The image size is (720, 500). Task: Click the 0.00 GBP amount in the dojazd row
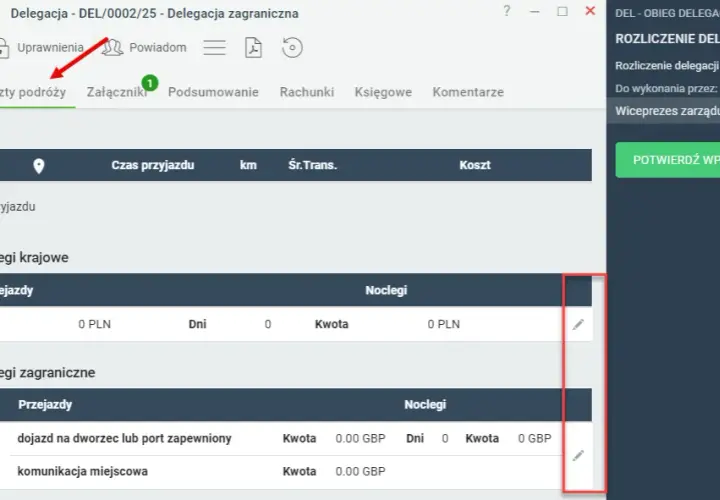point(360,438)
